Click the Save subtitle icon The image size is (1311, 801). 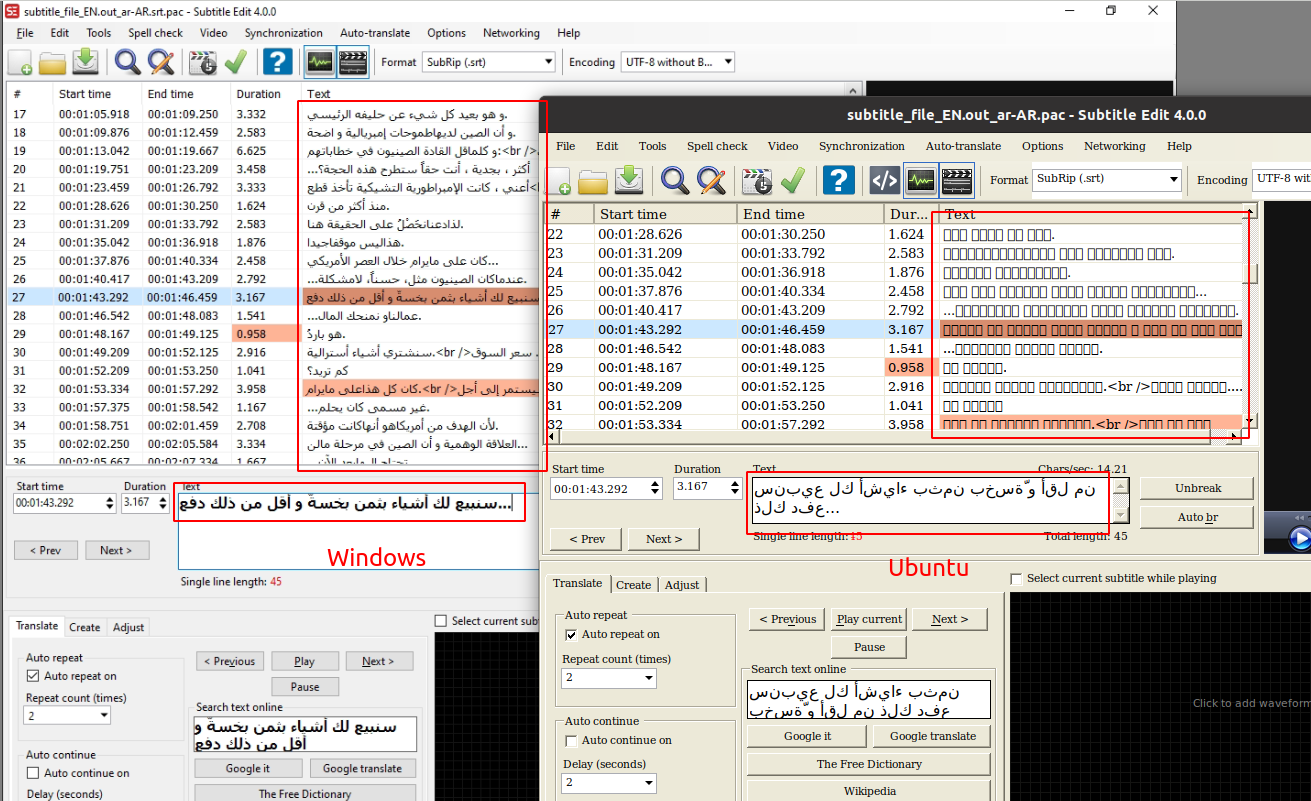(629, 180)
